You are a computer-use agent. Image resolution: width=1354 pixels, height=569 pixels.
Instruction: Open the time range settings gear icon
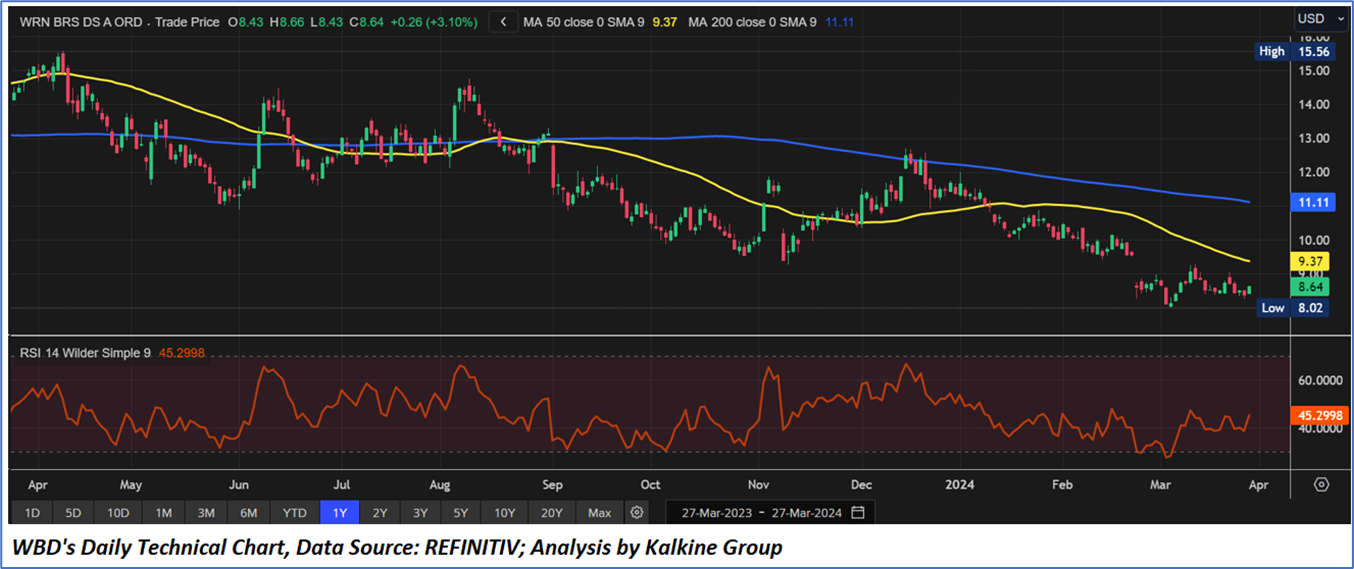click(637, 513)
